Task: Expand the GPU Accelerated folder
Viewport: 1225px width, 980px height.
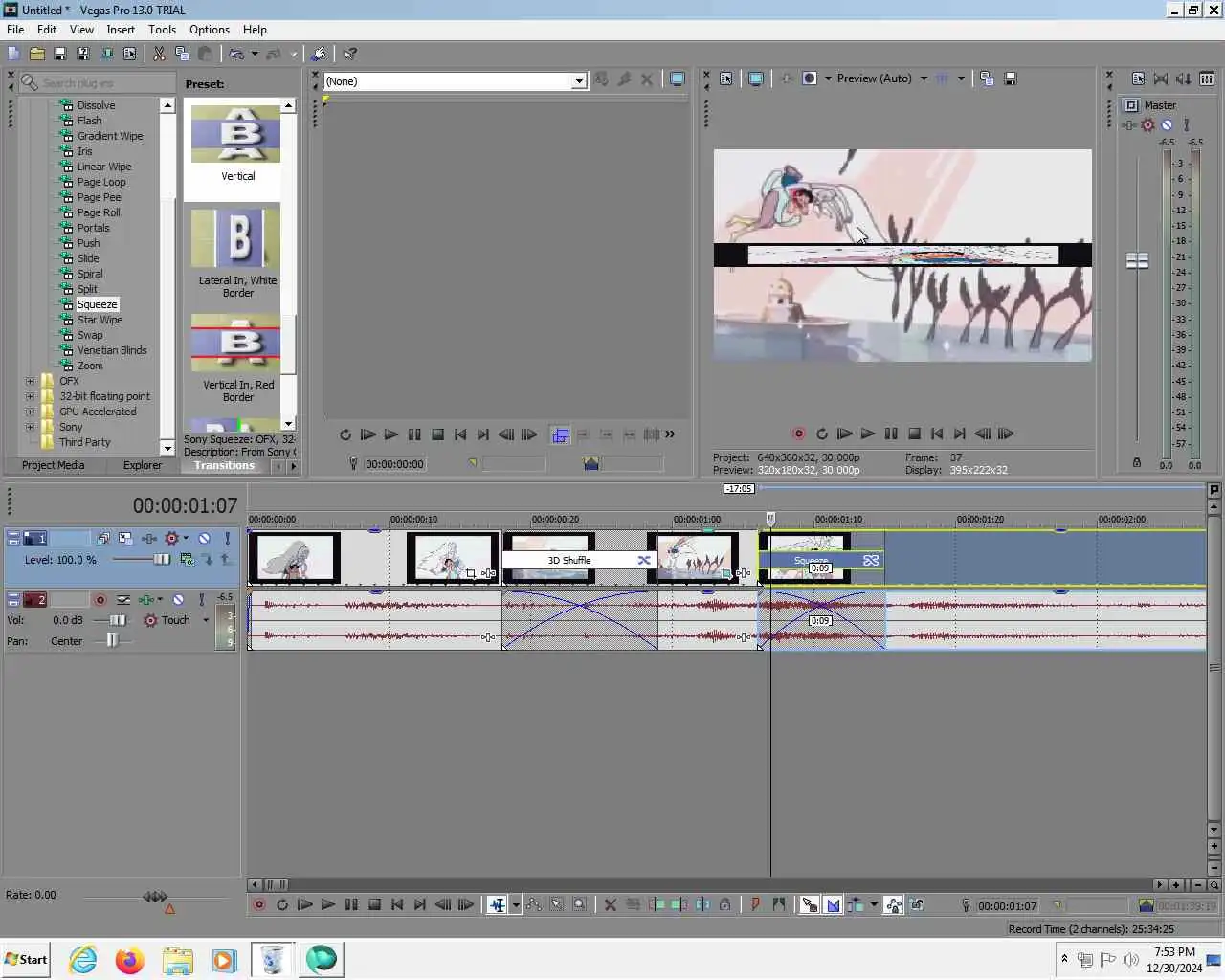Action: 30,412
